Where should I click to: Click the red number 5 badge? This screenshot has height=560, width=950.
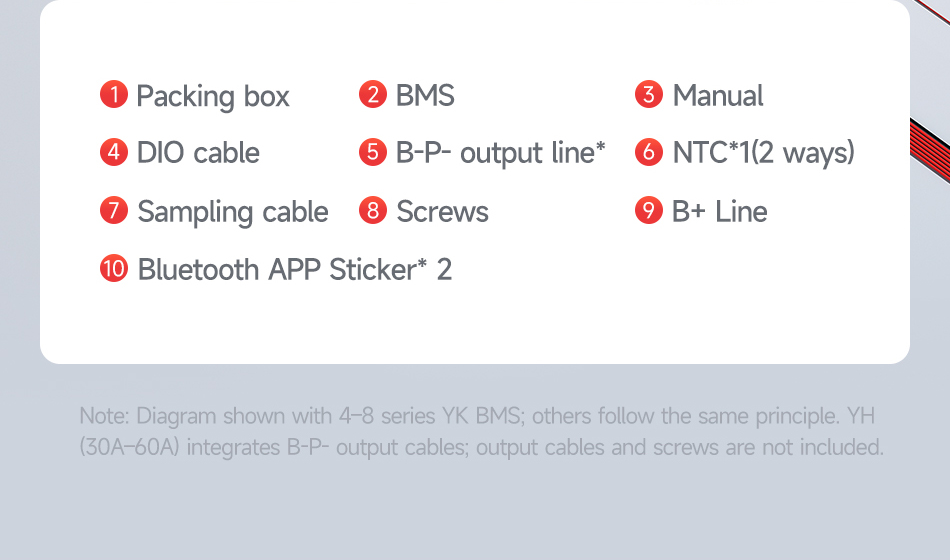coord(373,152)
